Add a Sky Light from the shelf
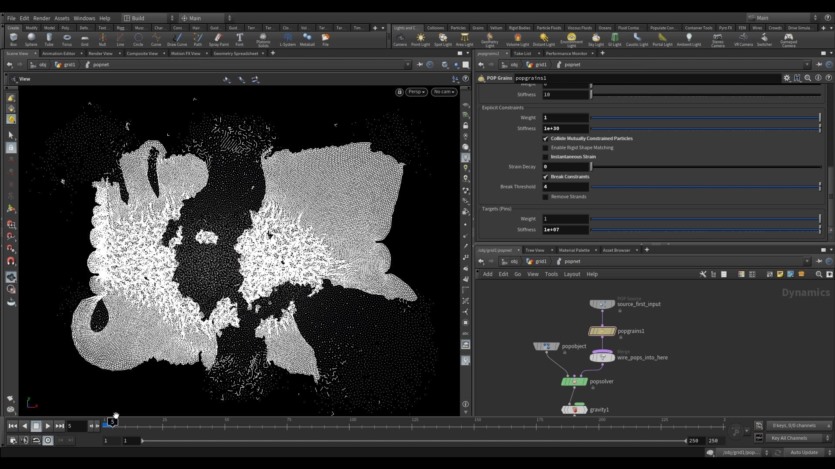Viewport: 835px width, 469px height. point(596,39)
